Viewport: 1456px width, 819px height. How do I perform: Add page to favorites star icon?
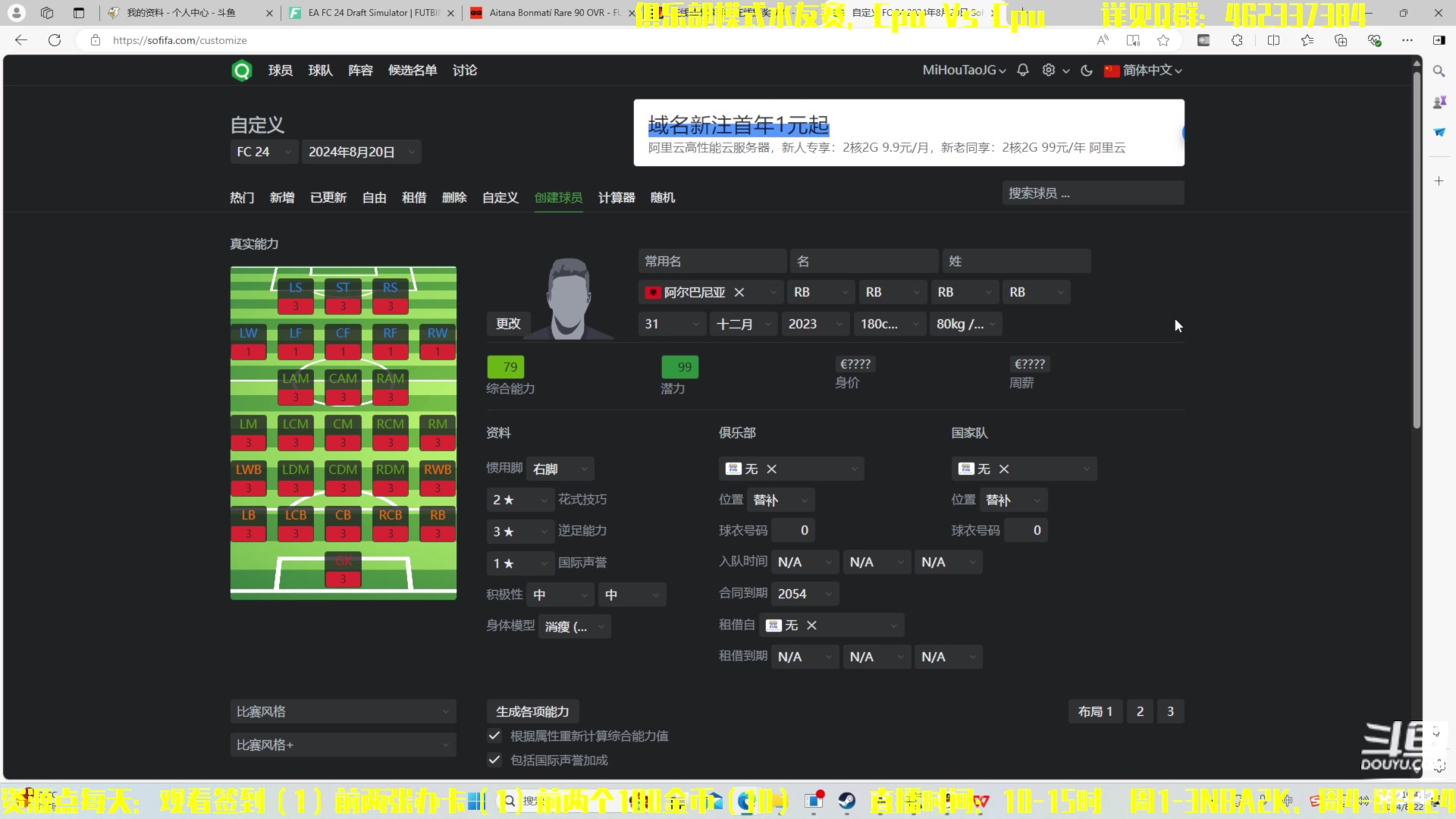[1163, 40]
